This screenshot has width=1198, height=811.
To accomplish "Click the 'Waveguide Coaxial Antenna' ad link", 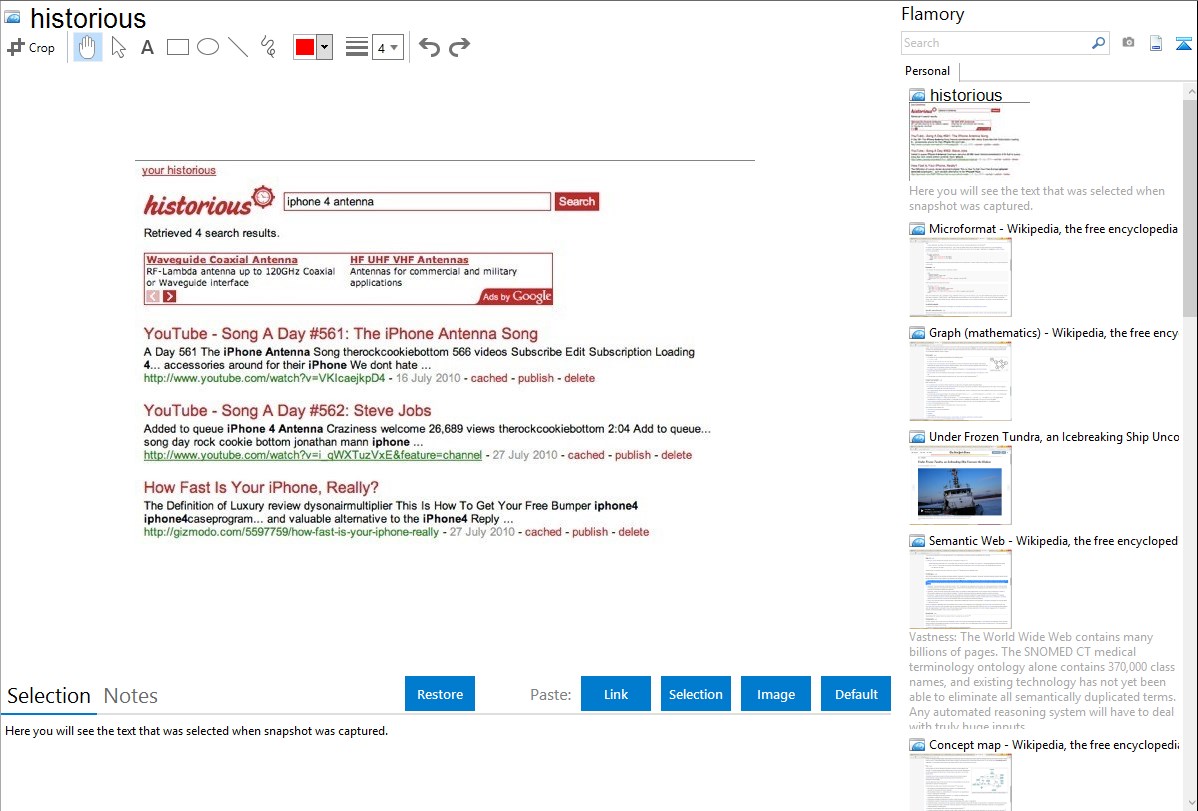I will click(222, 260).
